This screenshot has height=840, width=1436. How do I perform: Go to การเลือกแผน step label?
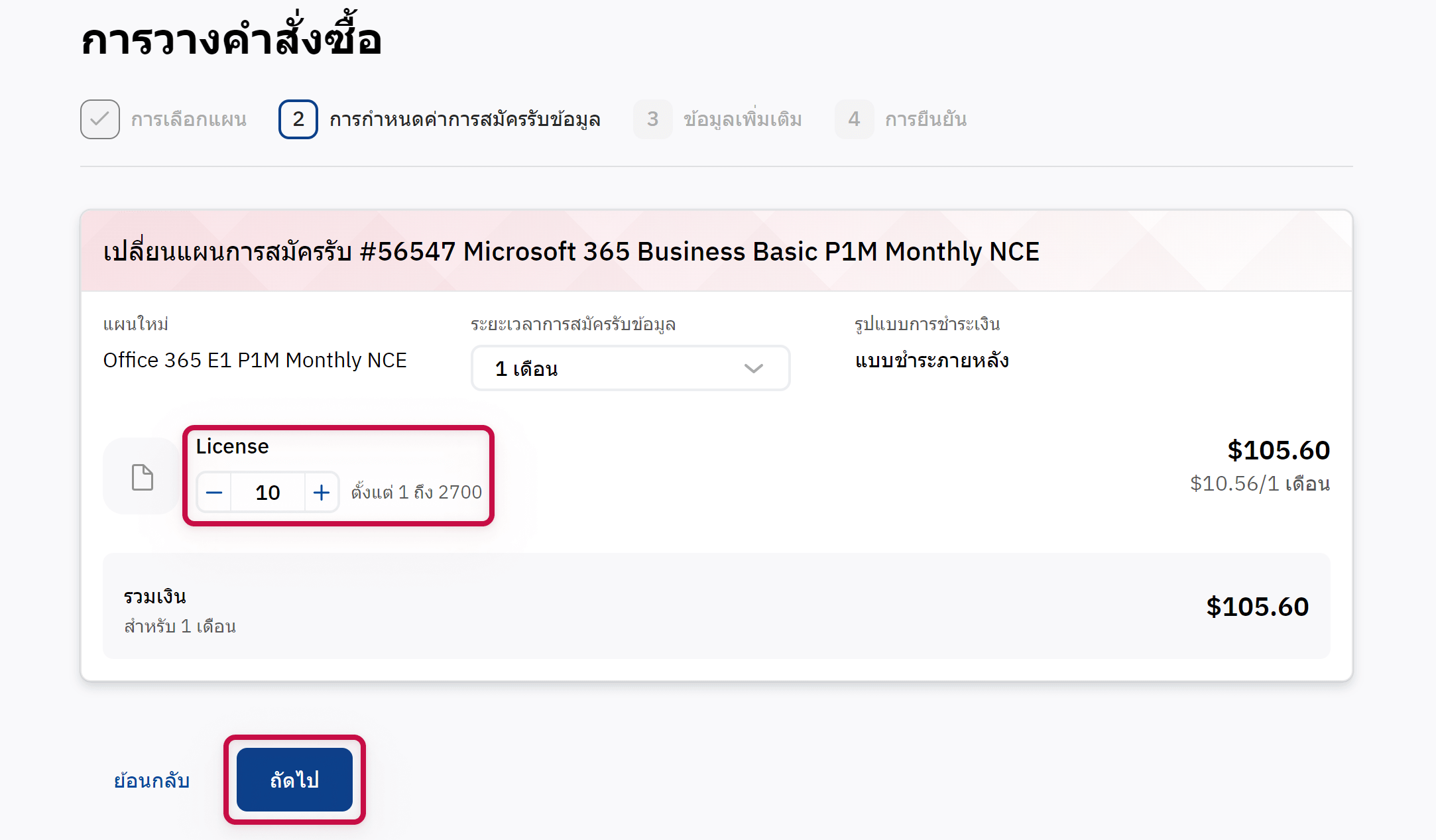click(x=189, y=119)
